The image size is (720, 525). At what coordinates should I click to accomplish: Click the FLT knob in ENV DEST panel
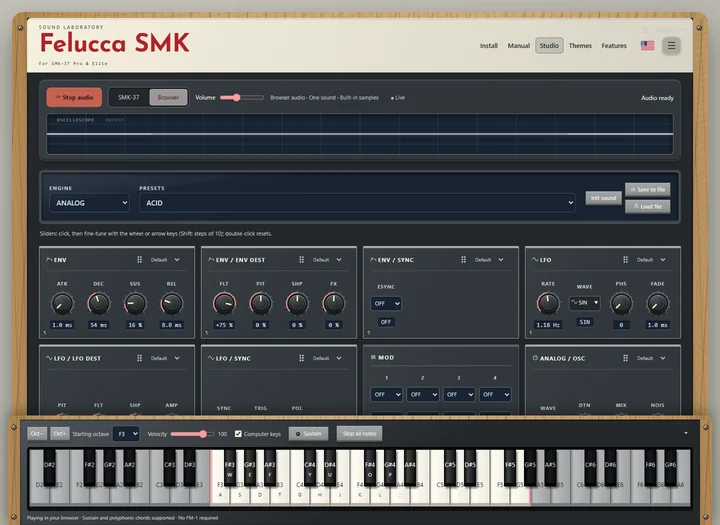224,304
